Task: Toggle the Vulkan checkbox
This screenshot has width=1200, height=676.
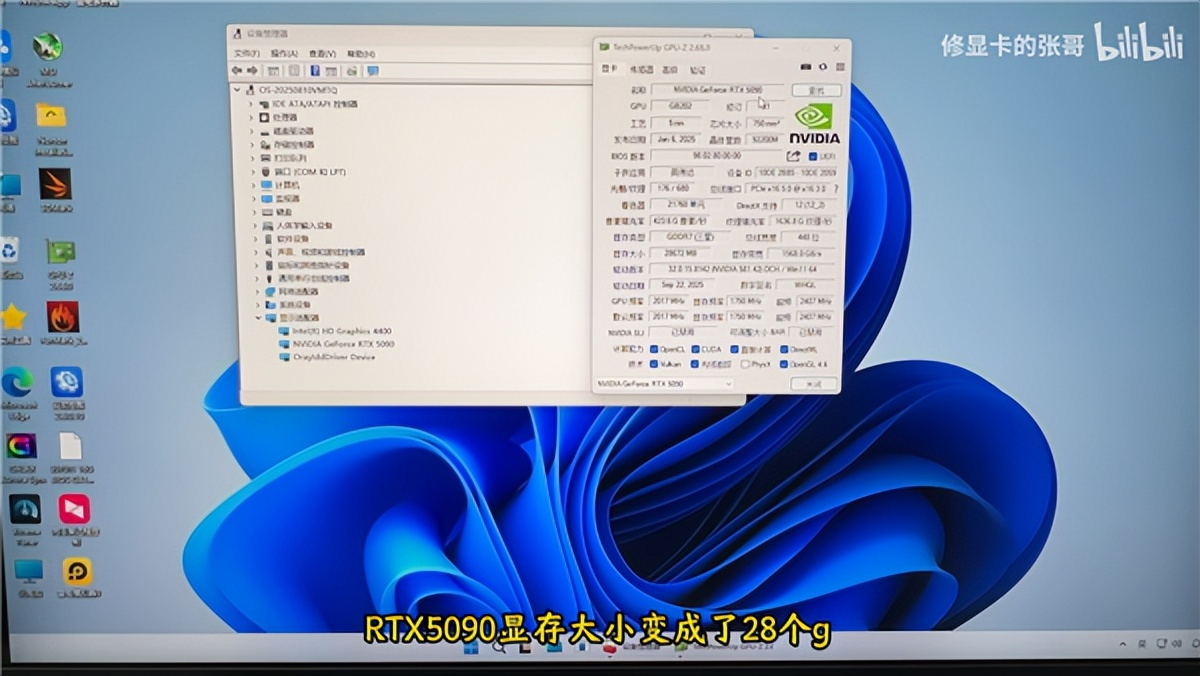Action: [654, 364]
